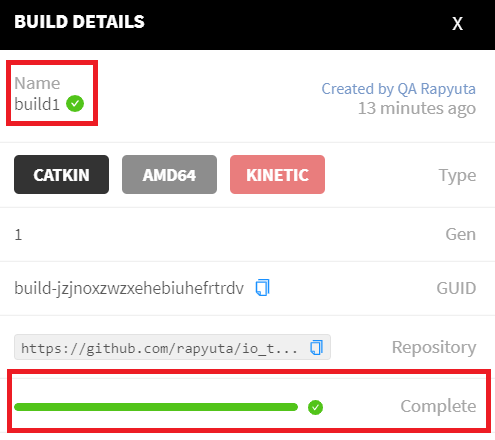Copy the build GUID to clipboard
Screen dimensions: 495x440
pos(262,288)
